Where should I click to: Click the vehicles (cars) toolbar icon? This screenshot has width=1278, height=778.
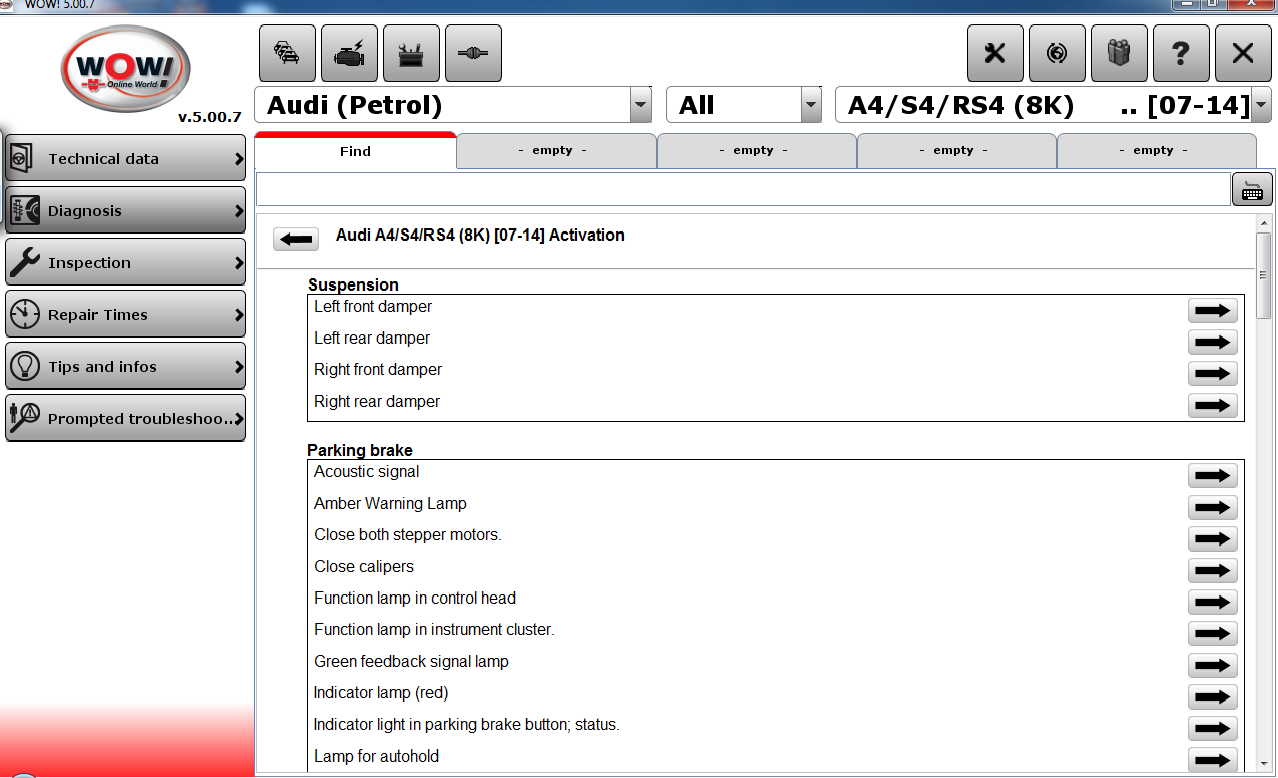pyautogui.click(x=287, y=53)
